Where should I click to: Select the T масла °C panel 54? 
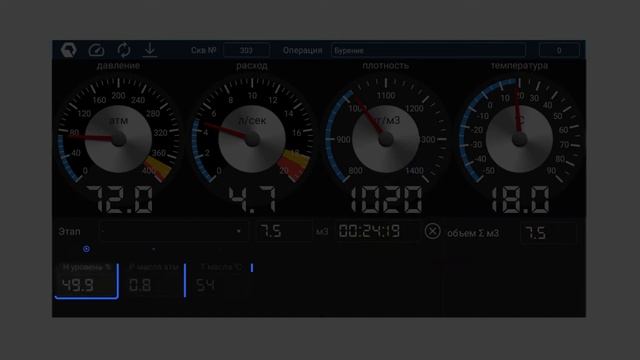[x=222, y=280]
